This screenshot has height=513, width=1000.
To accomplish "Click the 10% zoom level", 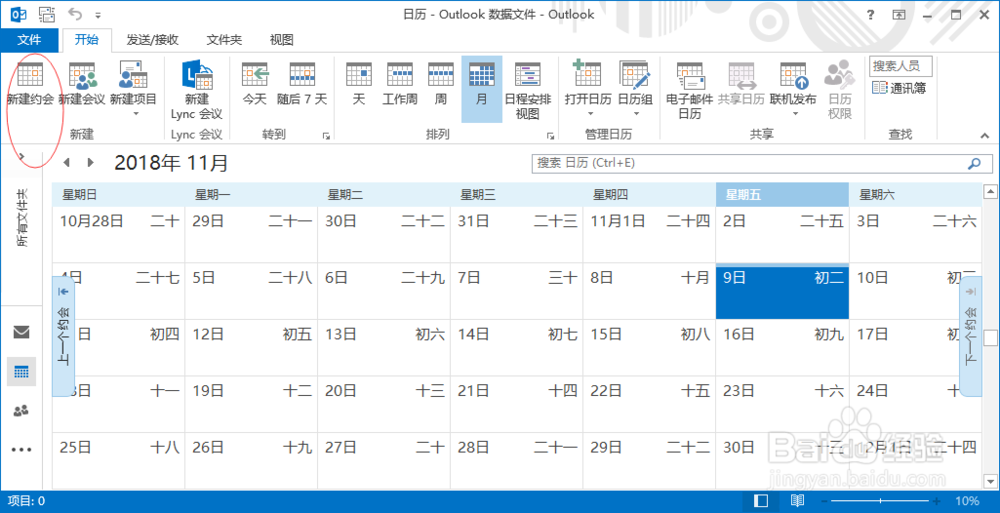I will pos(967,501).
